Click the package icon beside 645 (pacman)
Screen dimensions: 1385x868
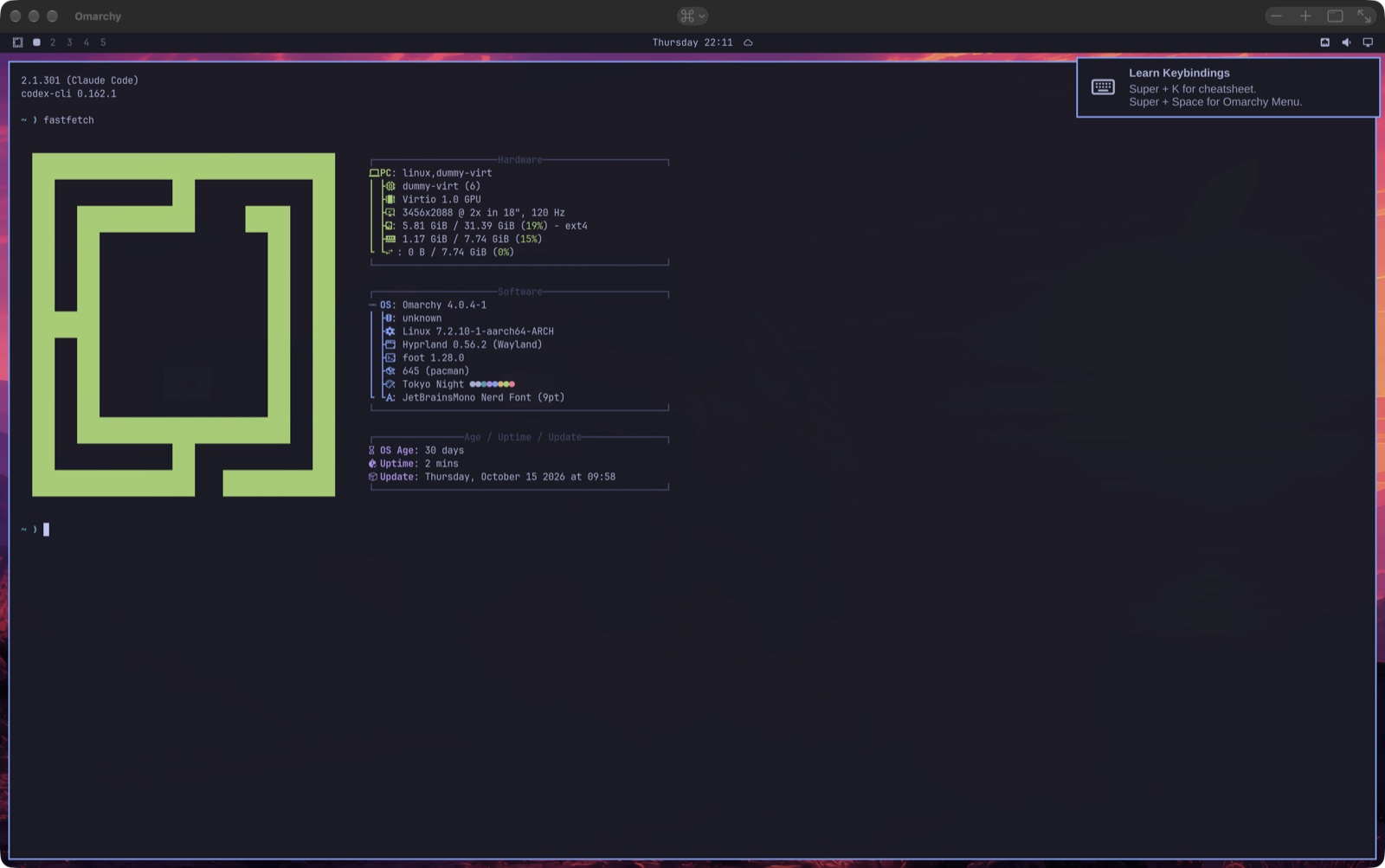390,371
